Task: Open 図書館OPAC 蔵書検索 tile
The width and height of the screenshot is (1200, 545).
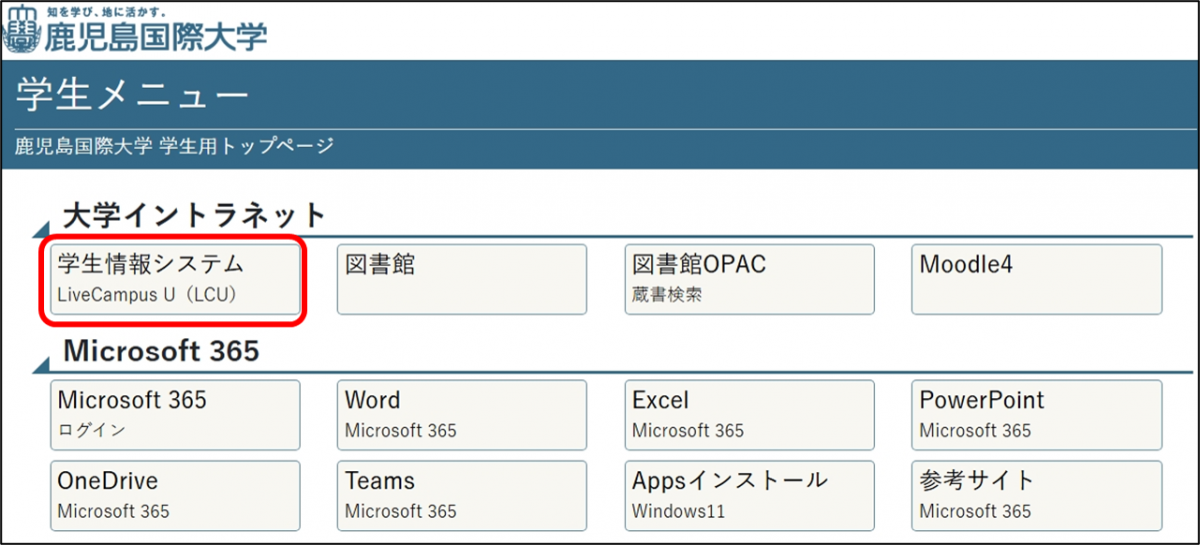Action: tap(749, 279)
